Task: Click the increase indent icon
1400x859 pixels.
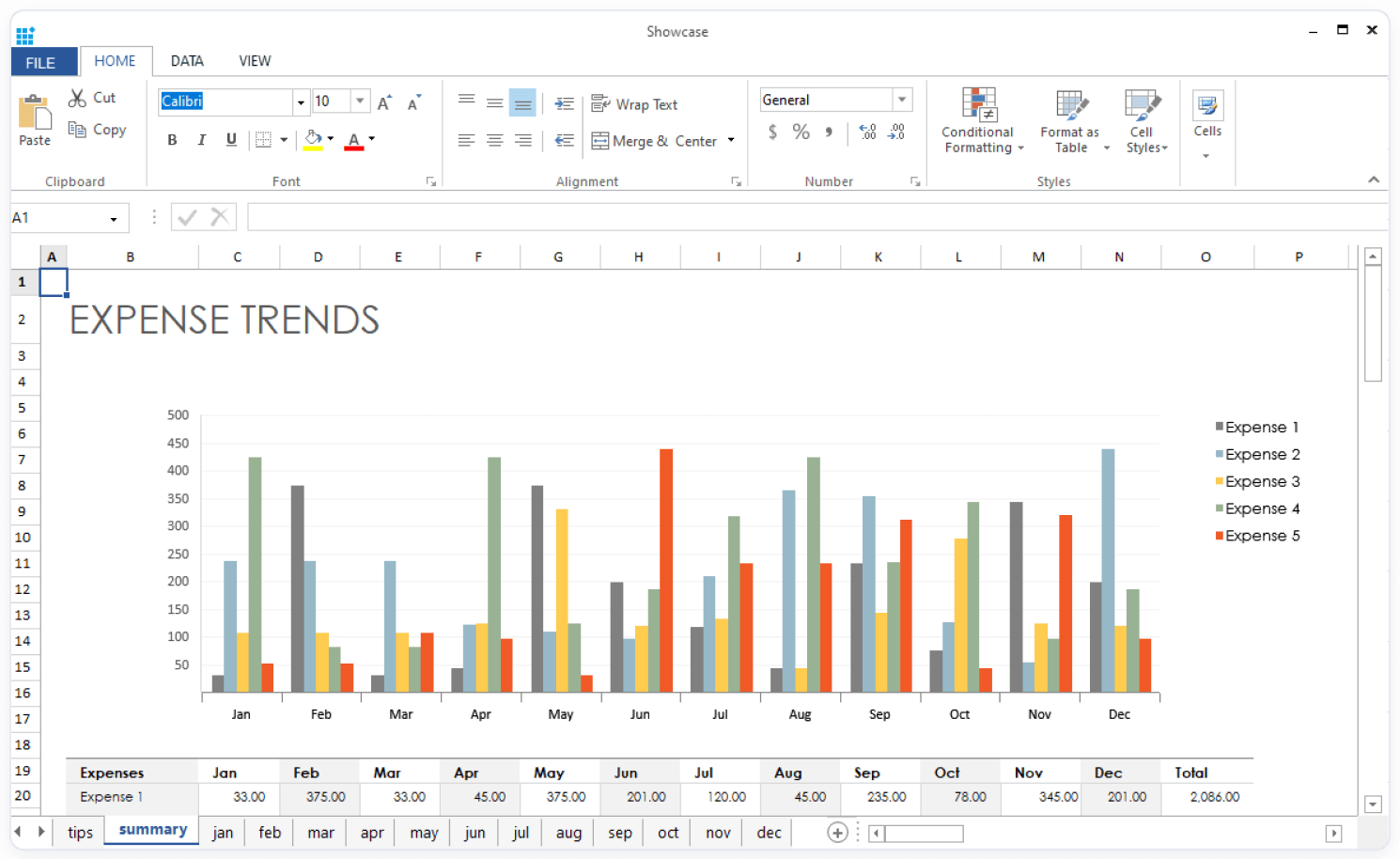Action: pos(564,103)
